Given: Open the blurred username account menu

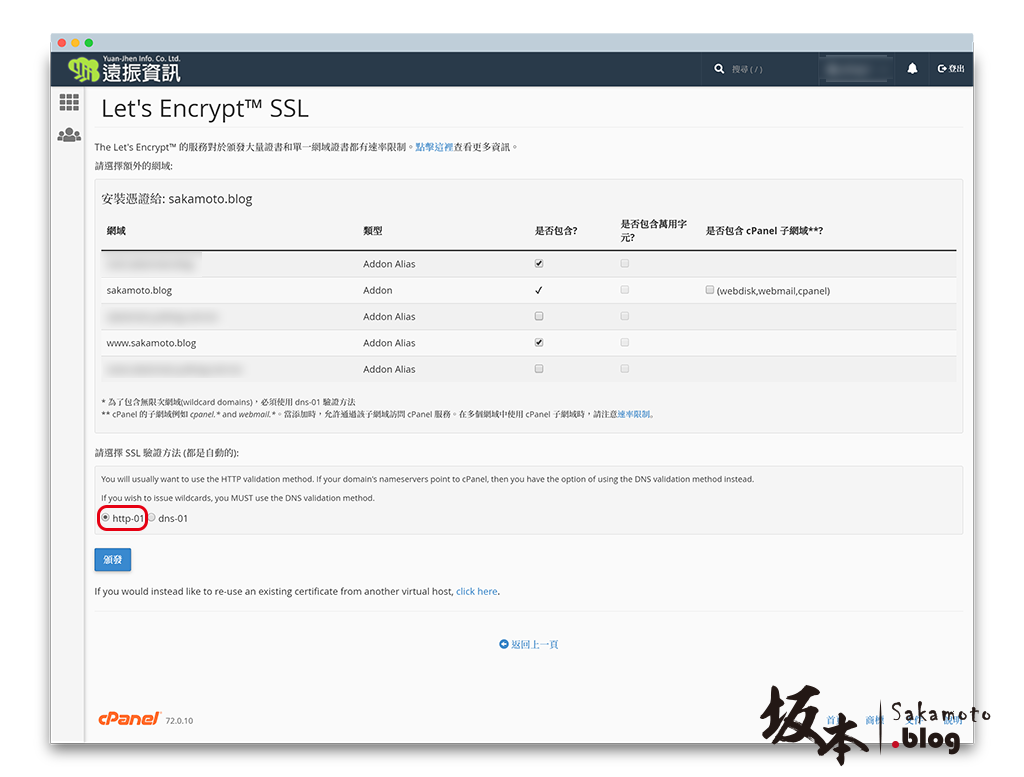Looking at the screenshot, I should tap(855, 69).
